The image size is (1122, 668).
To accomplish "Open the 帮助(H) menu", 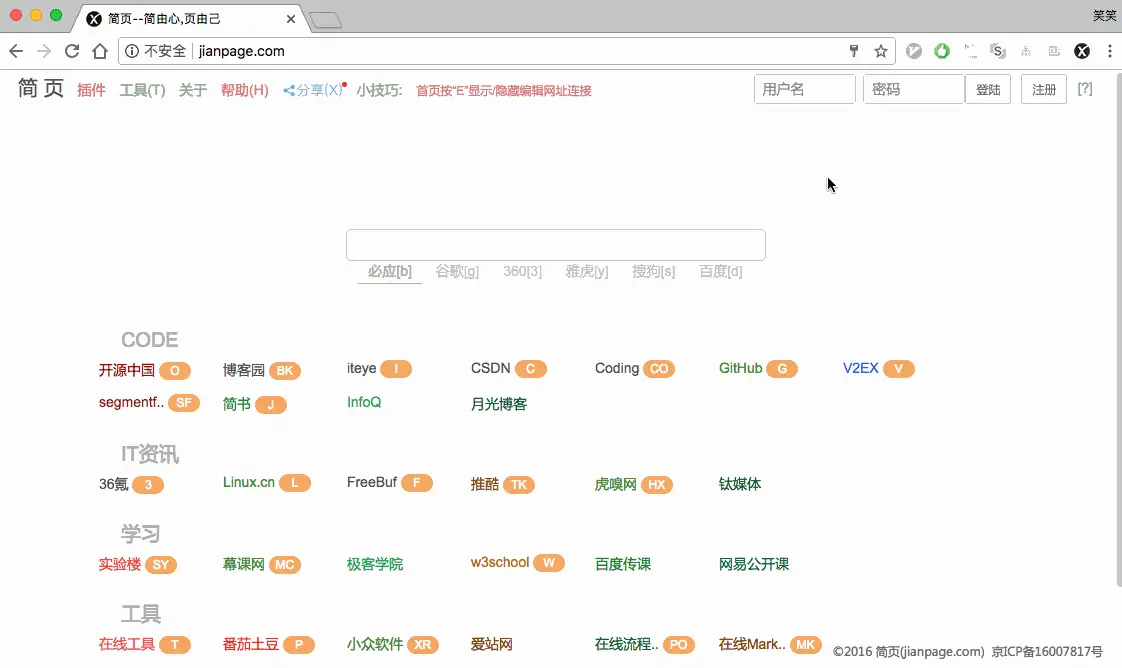I will (245, 90).
